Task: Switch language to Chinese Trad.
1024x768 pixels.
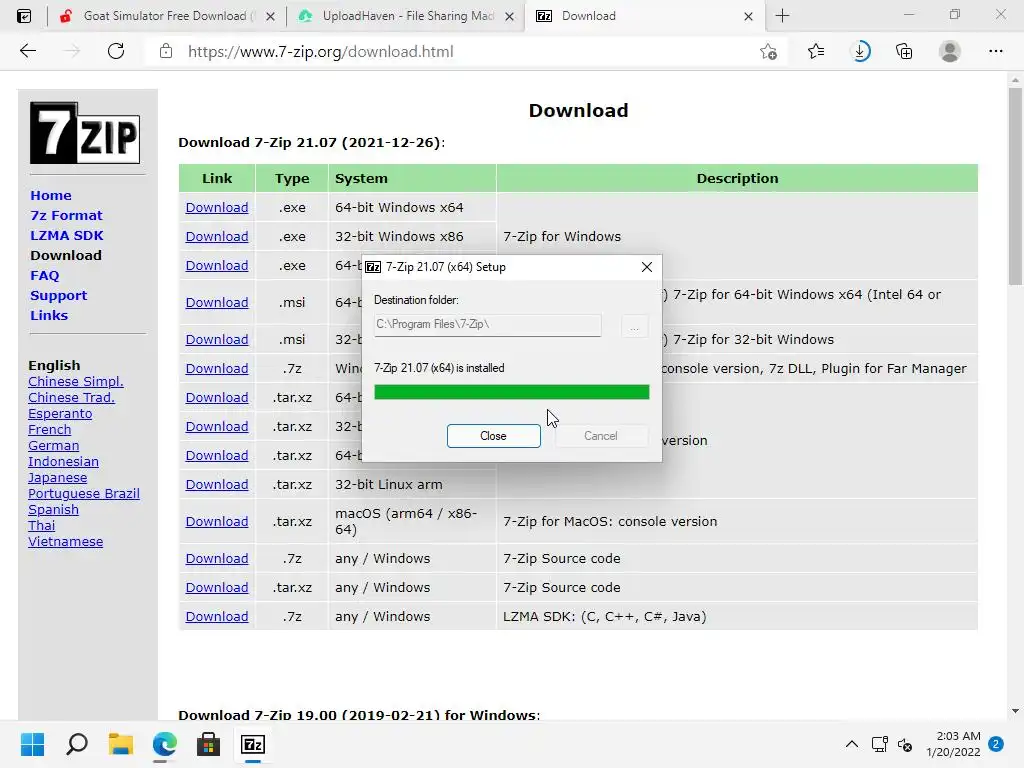Action: [71, 397]
